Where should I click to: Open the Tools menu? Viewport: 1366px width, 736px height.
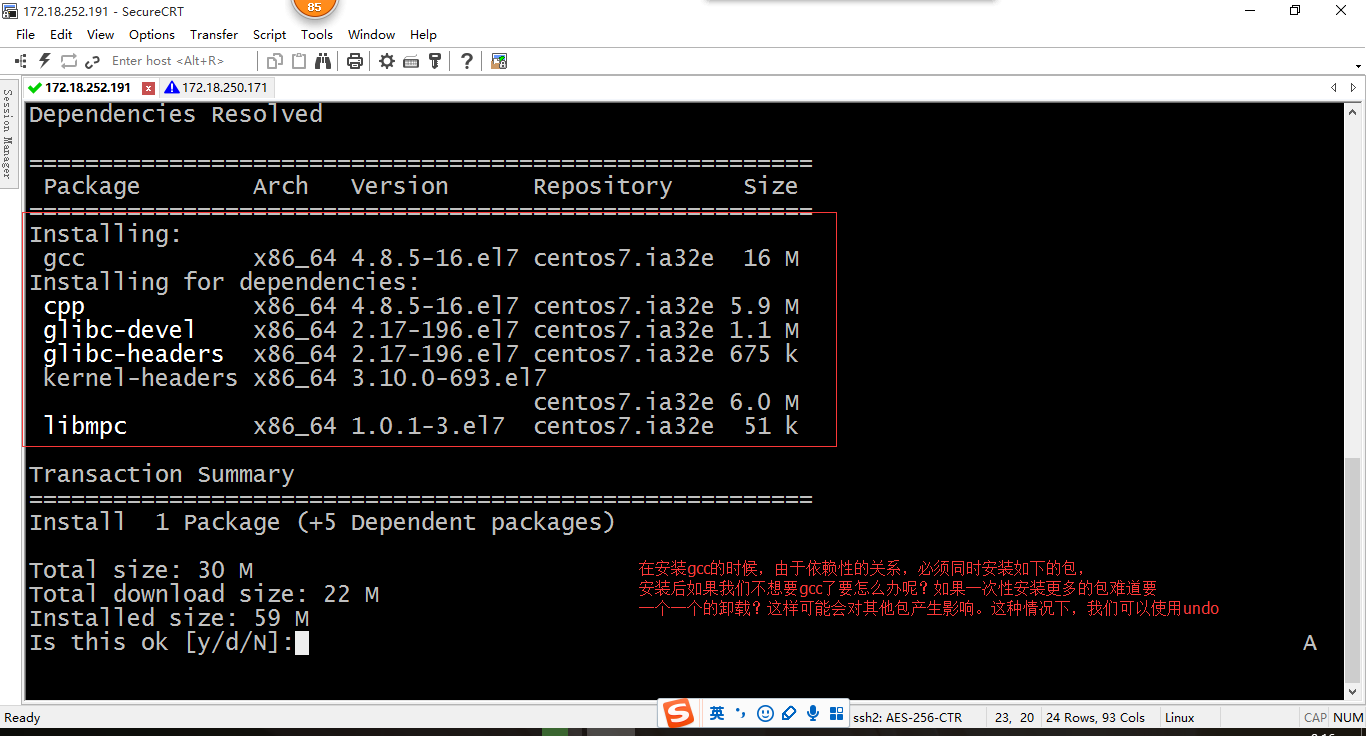(317, 34)
